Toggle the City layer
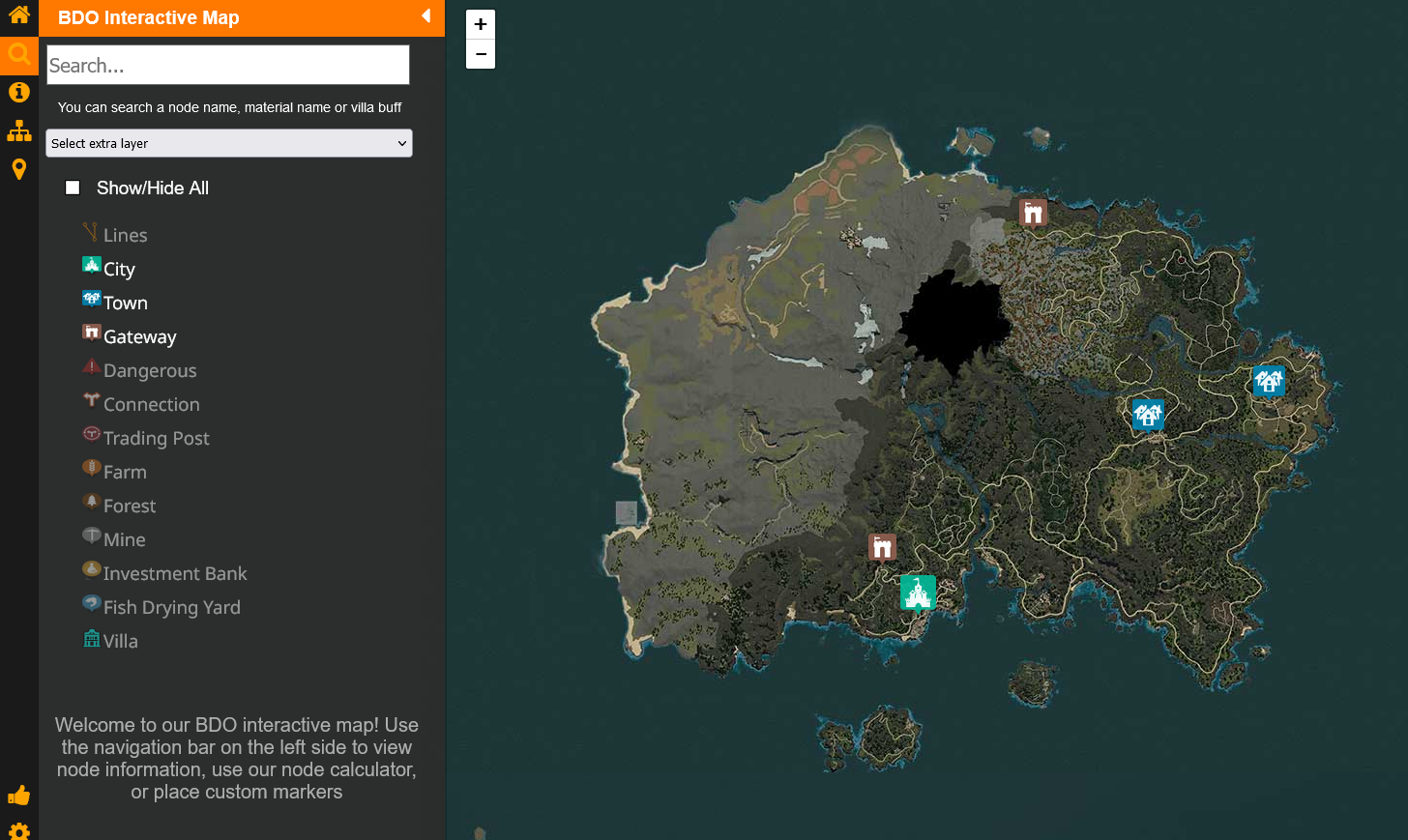Image resolution: width=1408 pixels, height=840 pixels. 108,269
